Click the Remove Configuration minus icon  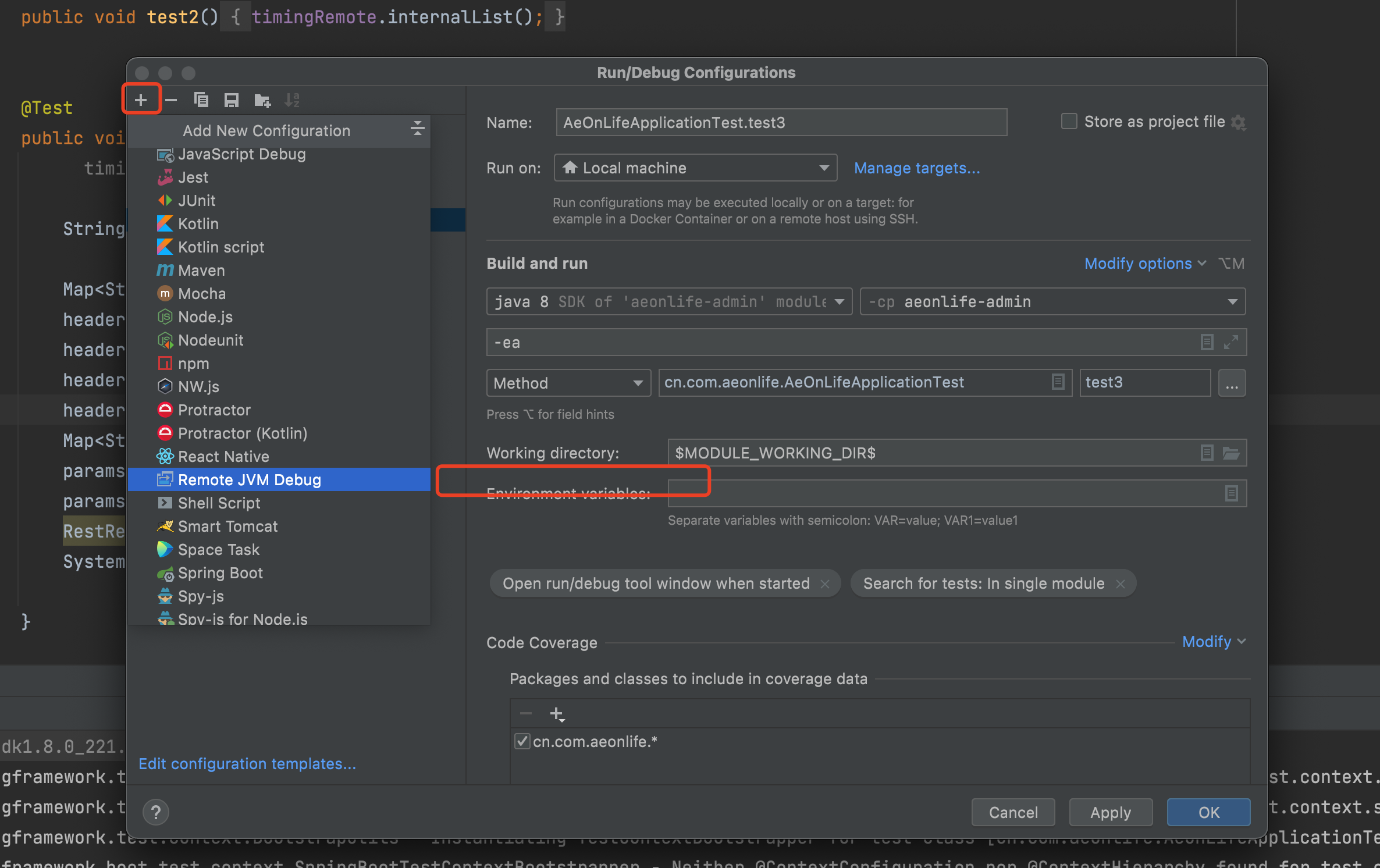(x=171, y=100)
